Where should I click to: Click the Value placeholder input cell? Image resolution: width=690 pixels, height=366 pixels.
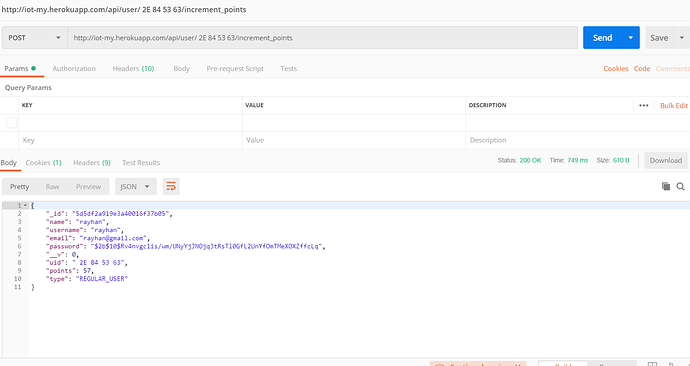pyautogui.click(x=354, y=140)
